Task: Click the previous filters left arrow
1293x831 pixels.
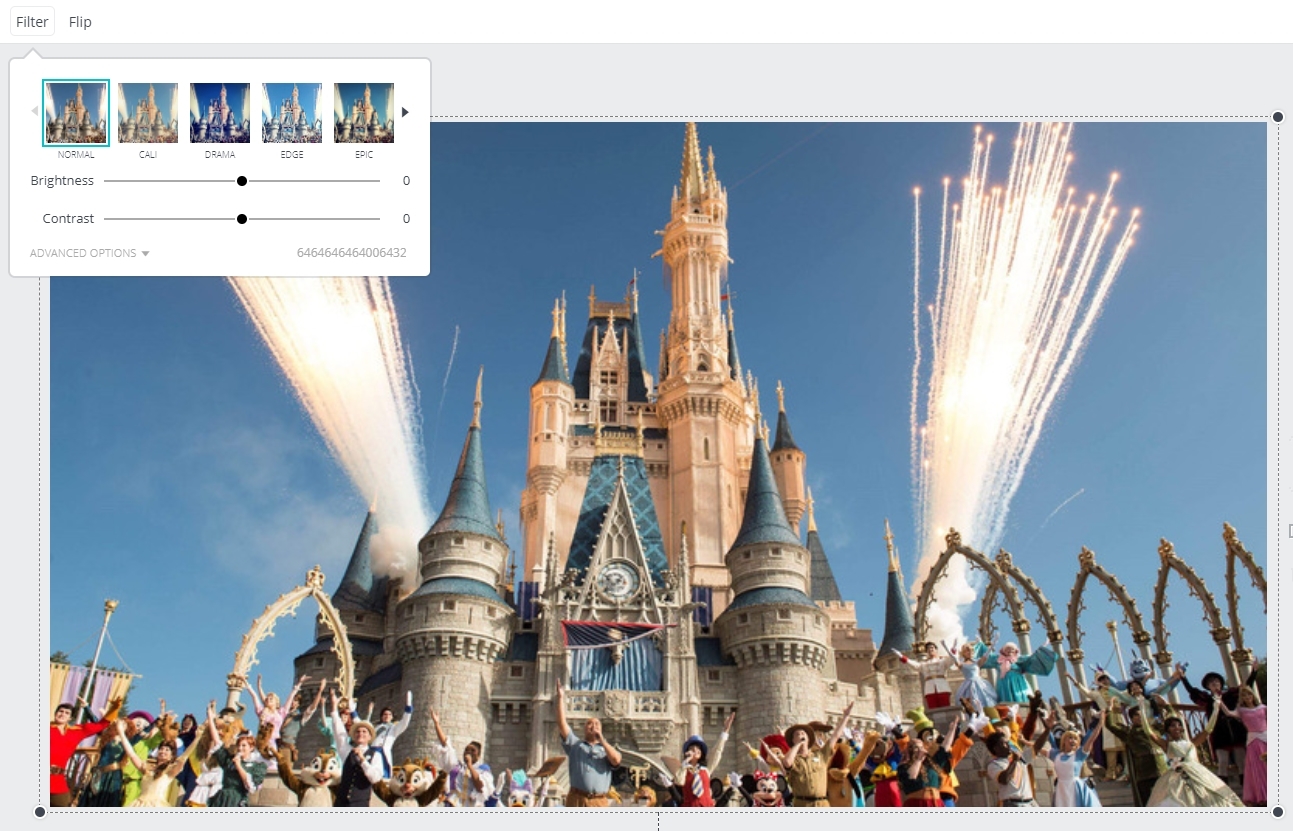Action: 34,112
